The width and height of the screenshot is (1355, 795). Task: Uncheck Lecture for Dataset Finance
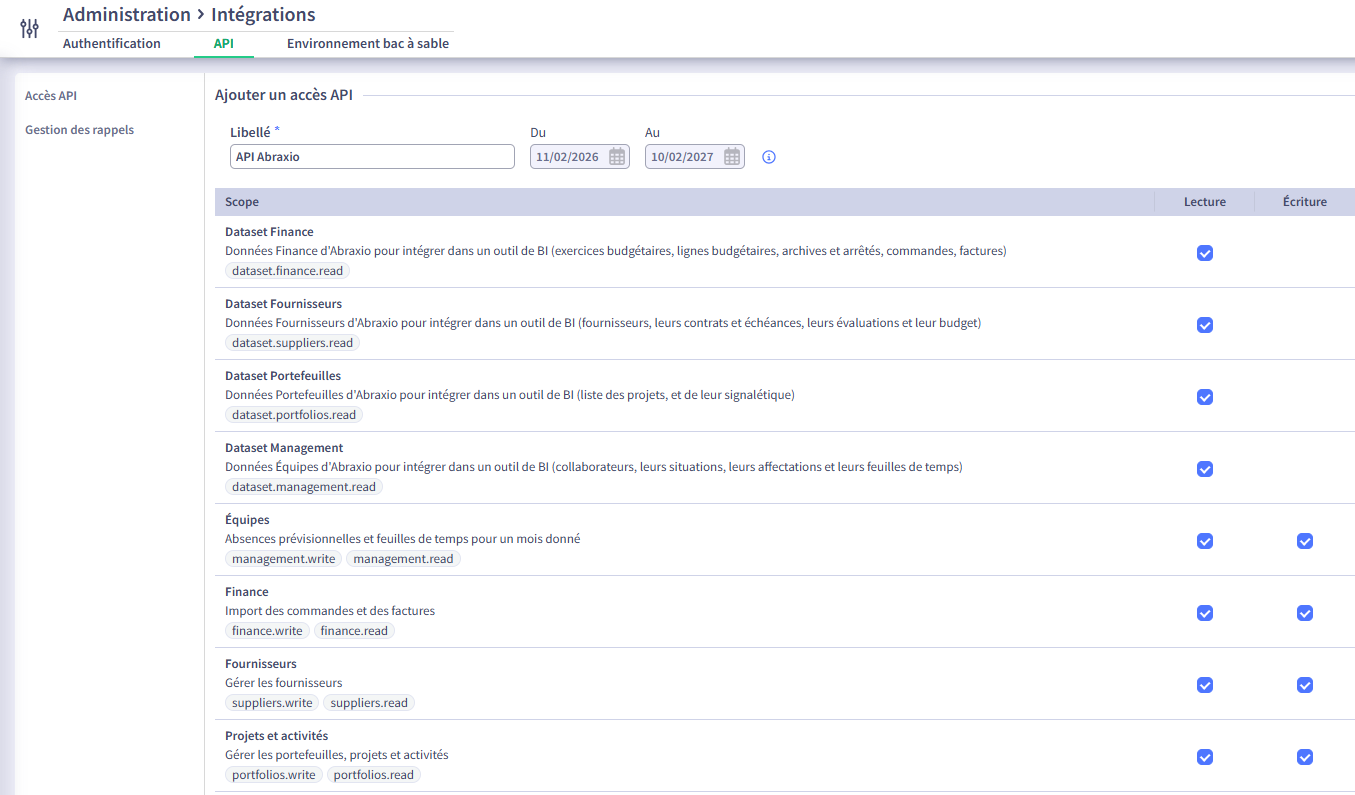coord(1205,253)
